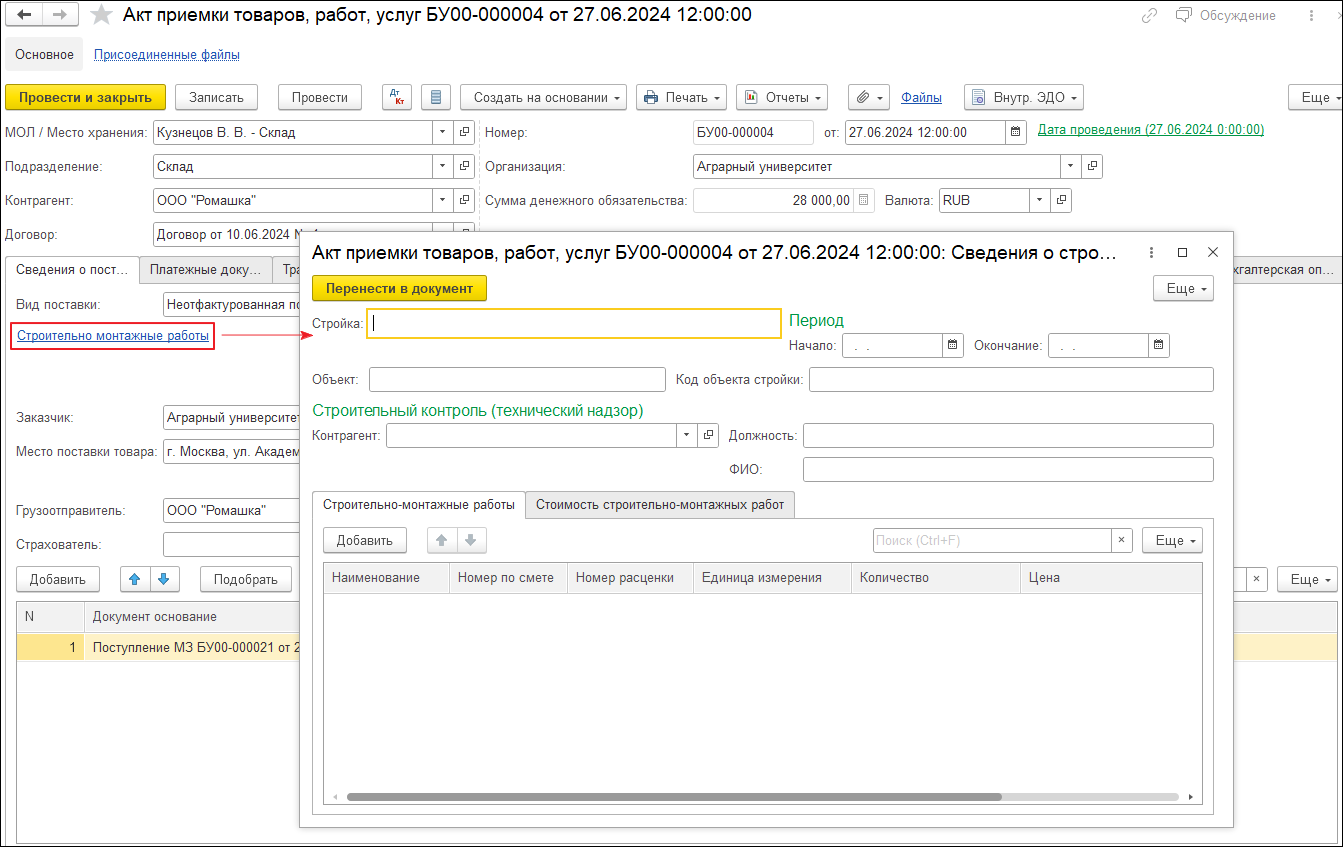Expand the Создать на основании menu
The width and height of the screenshot is (1343, 847).
tap(544, 97)
